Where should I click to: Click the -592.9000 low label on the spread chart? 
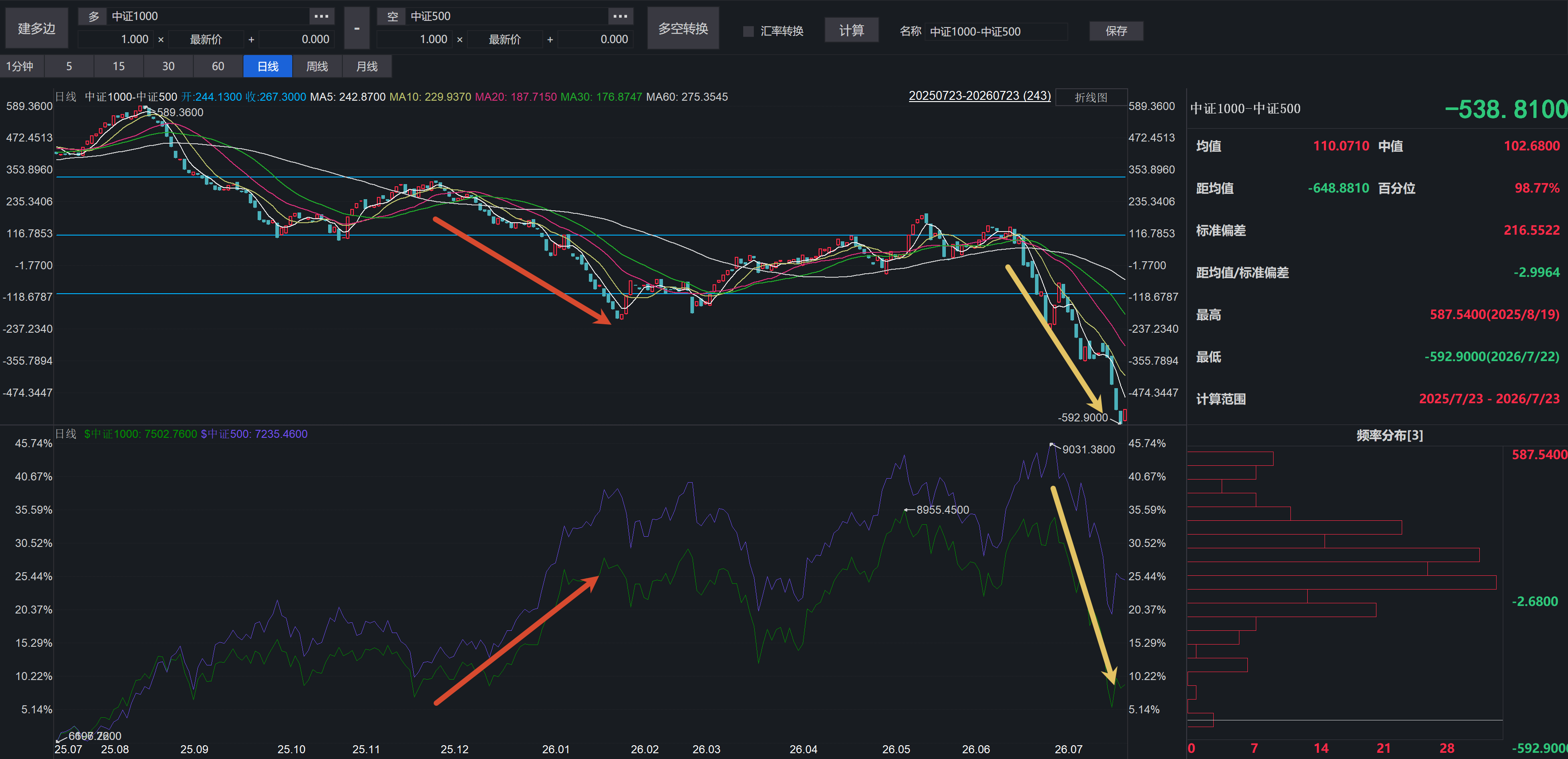1082,417
